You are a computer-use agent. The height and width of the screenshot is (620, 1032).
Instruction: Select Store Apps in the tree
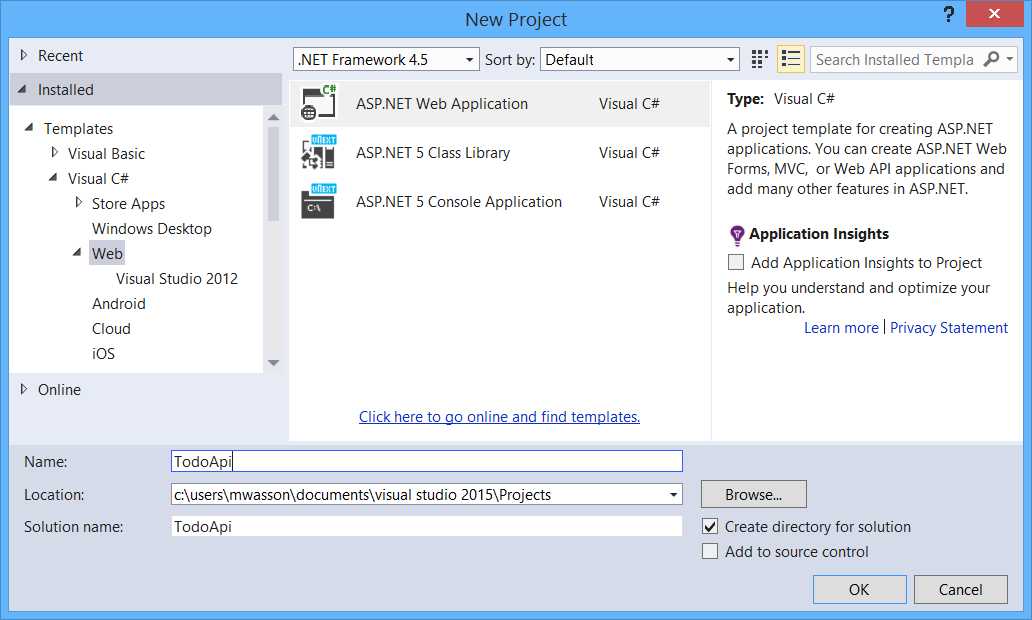(128, 203)
